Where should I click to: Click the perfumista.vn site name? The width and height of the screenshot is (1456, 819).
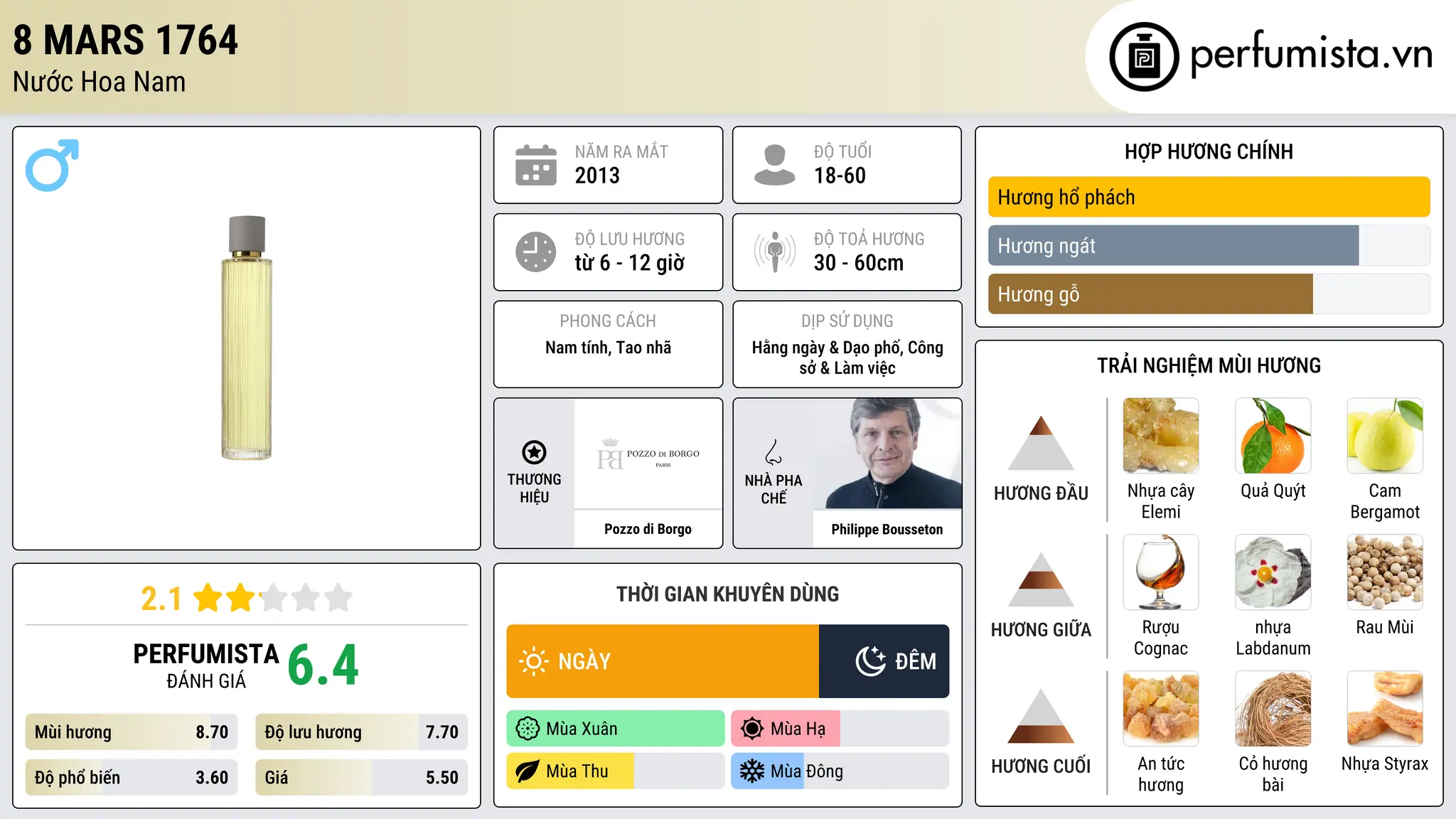click(x=1311, y=53)
